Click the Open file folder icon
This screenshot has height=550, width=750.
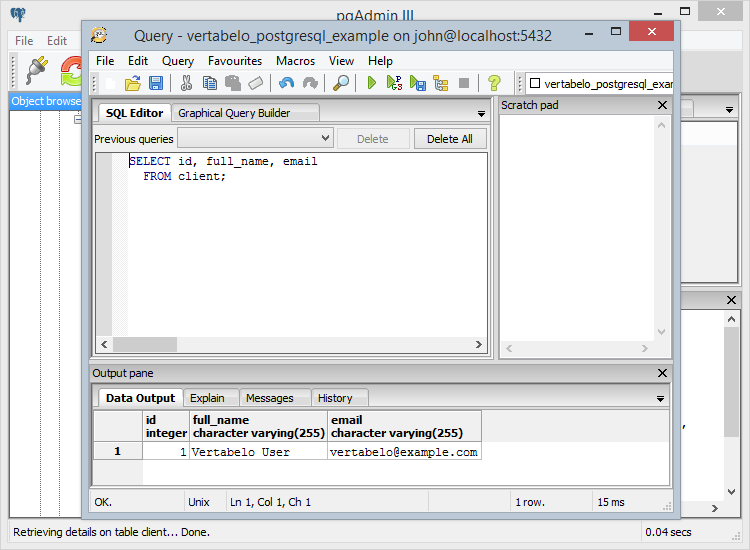point(133,84)
